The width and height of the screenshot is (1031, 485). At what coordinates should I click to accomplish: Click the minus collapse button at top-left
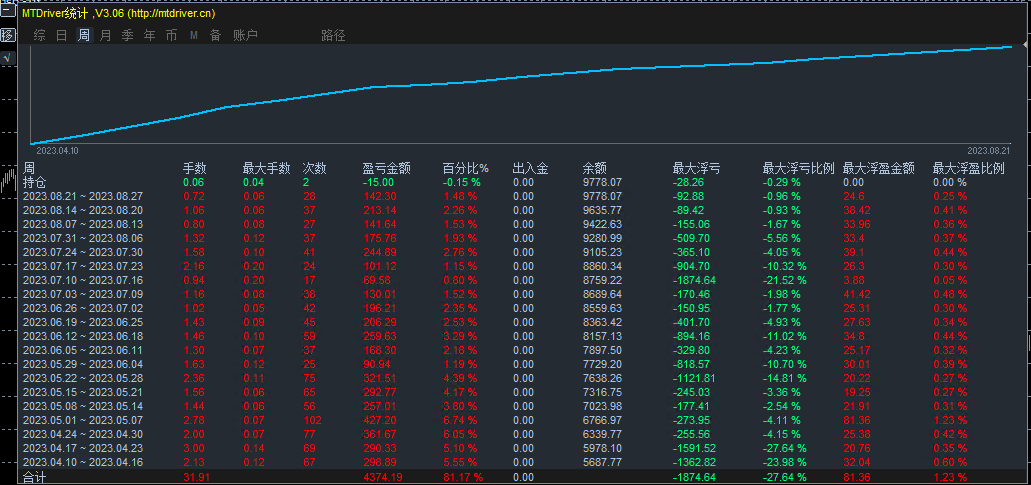pos(8,9)
